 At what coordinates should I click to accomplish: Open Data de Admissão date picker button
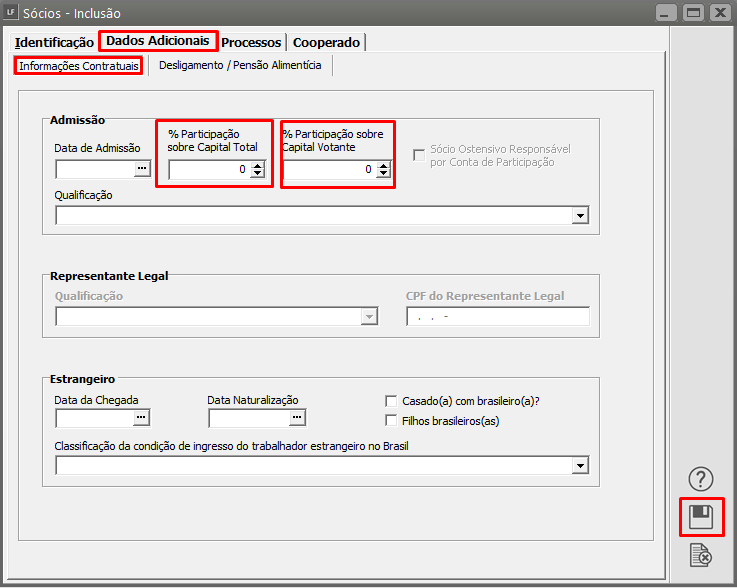coord(141,169)
